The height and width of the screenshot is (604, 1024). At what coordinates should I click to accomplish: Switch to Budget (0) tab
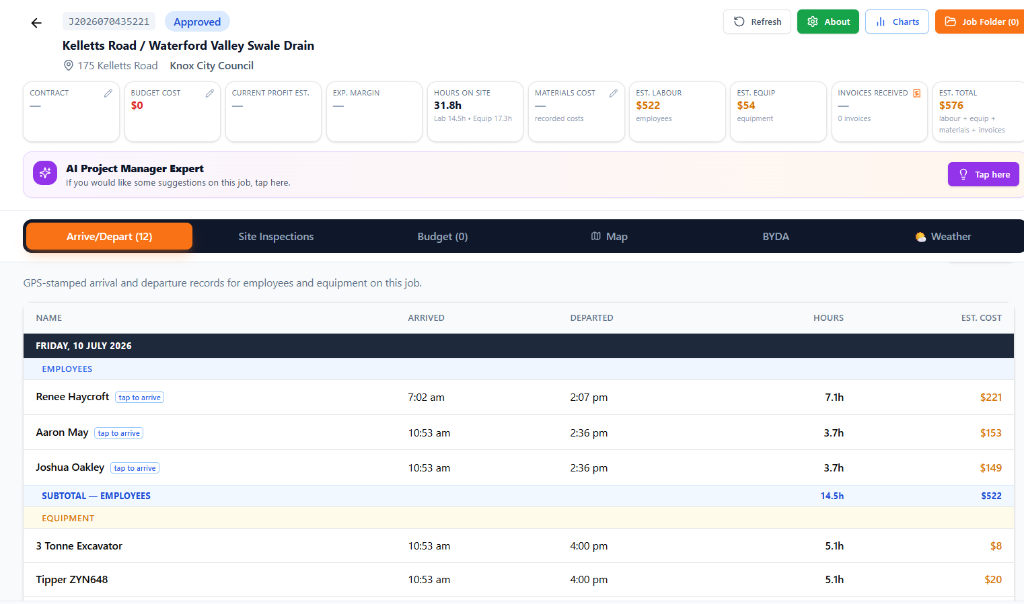point(442,236)
